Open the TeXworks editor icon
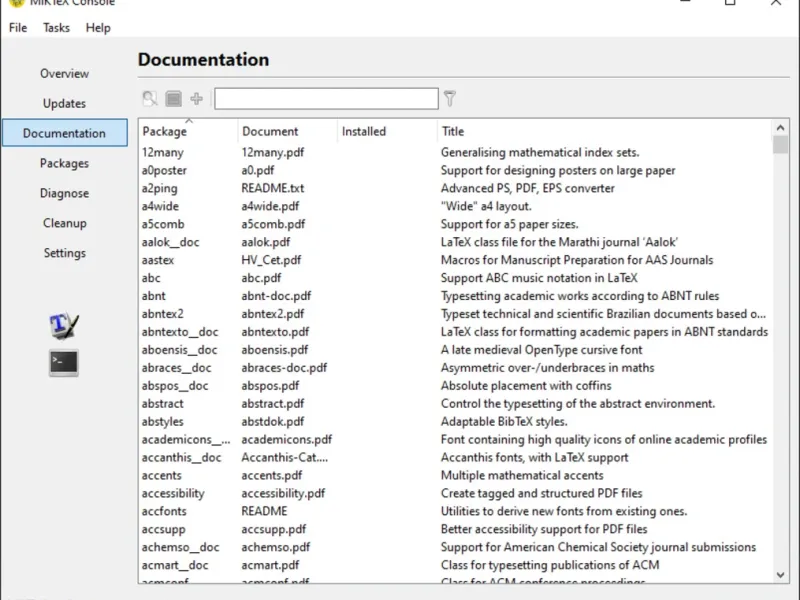This screenshot has height=600, width=800. point(64,326)
